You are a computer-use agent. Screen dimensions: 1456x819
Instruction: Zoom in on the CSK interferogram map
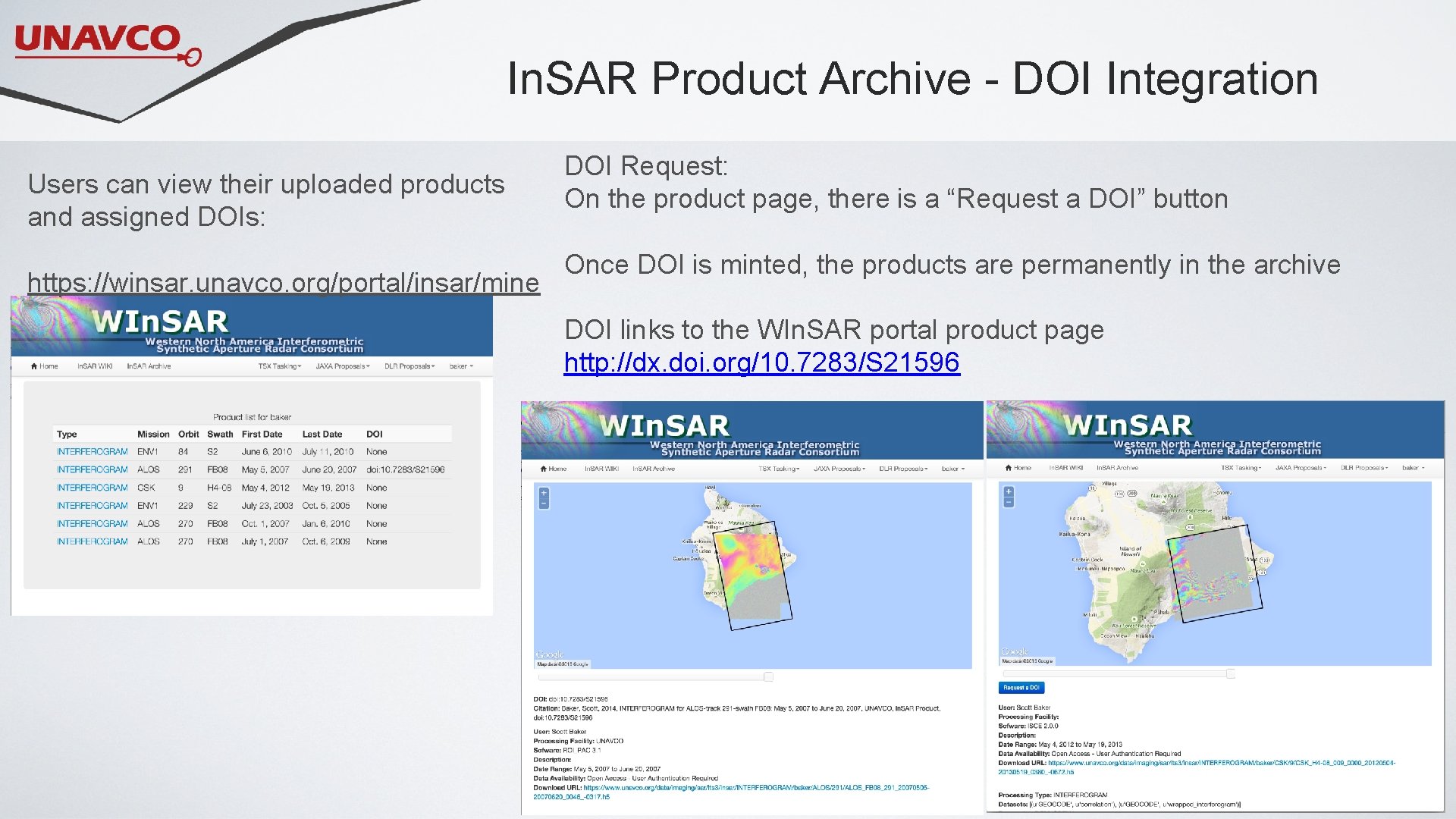click(1009, 492)
